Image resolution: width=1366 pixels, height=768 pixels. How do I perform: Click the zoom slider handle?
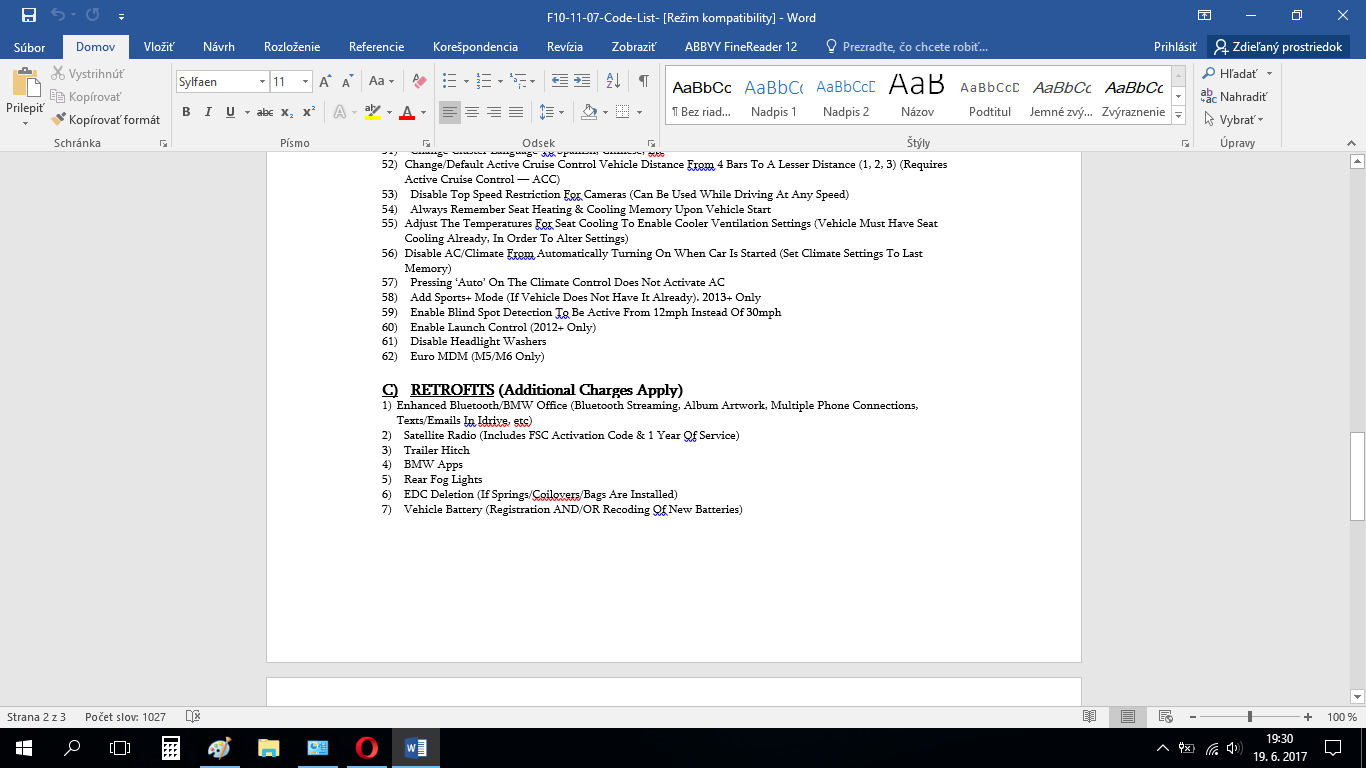[x=1250, y=717]
